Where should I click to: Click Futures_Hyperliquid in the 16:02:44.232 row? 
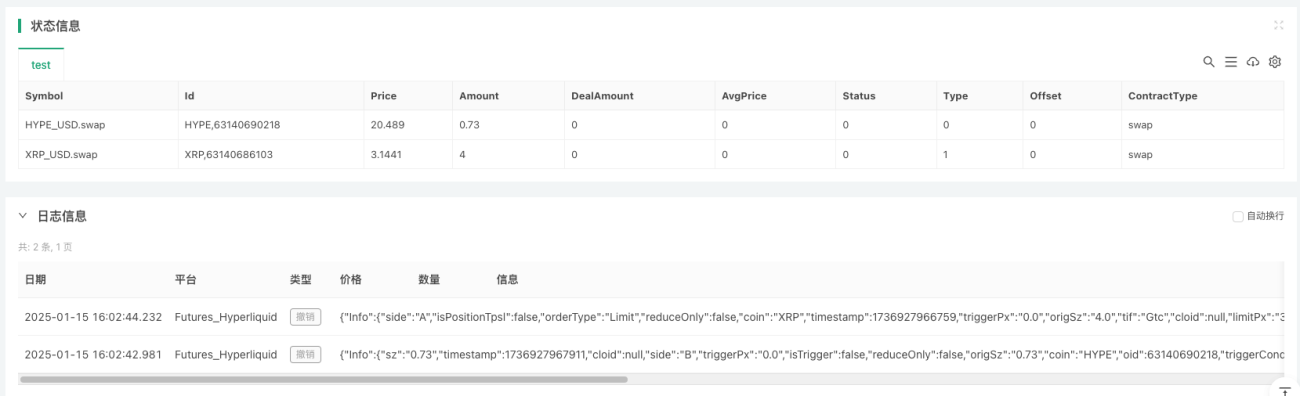pos(226,316)
